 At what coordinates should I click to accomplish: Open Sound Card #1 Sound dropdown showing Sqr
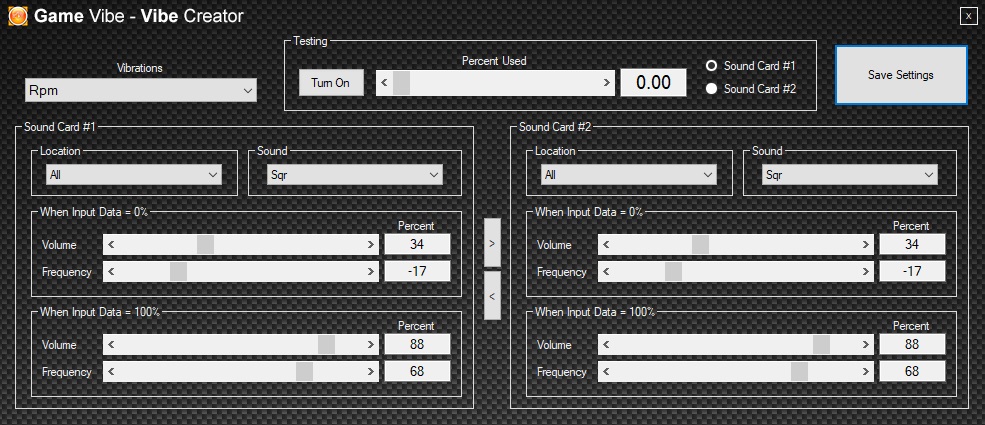354,175
